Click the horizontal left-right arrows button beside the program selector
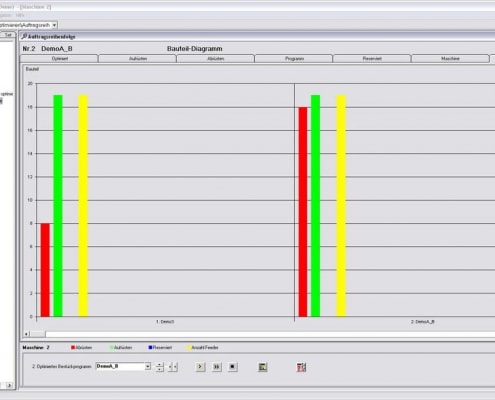The width and height of the screenshot is (495, 400). pos(173,367)
